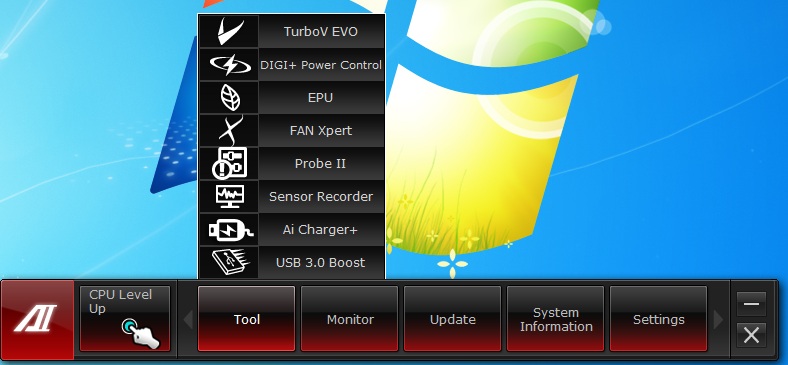Click the FAN Xpert icon
This screenshot has width=788, height=365.
click(229, 131)
